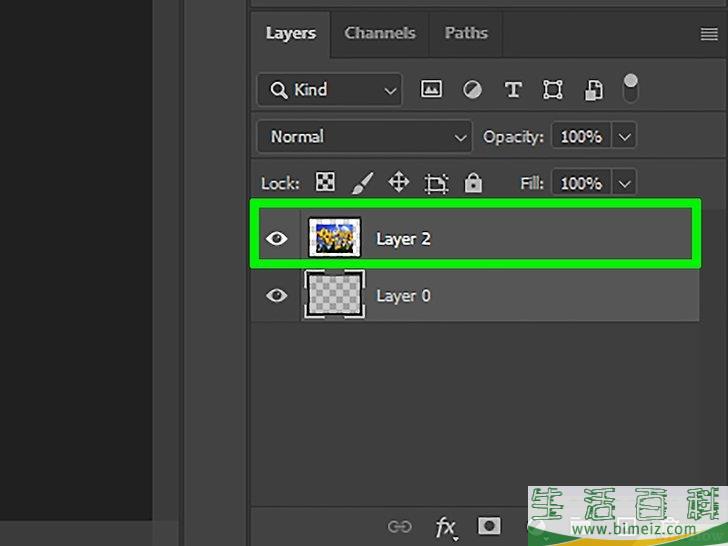Filter for type layers icon
Viewport: 728px width, 546px height.
click(513, 90)
